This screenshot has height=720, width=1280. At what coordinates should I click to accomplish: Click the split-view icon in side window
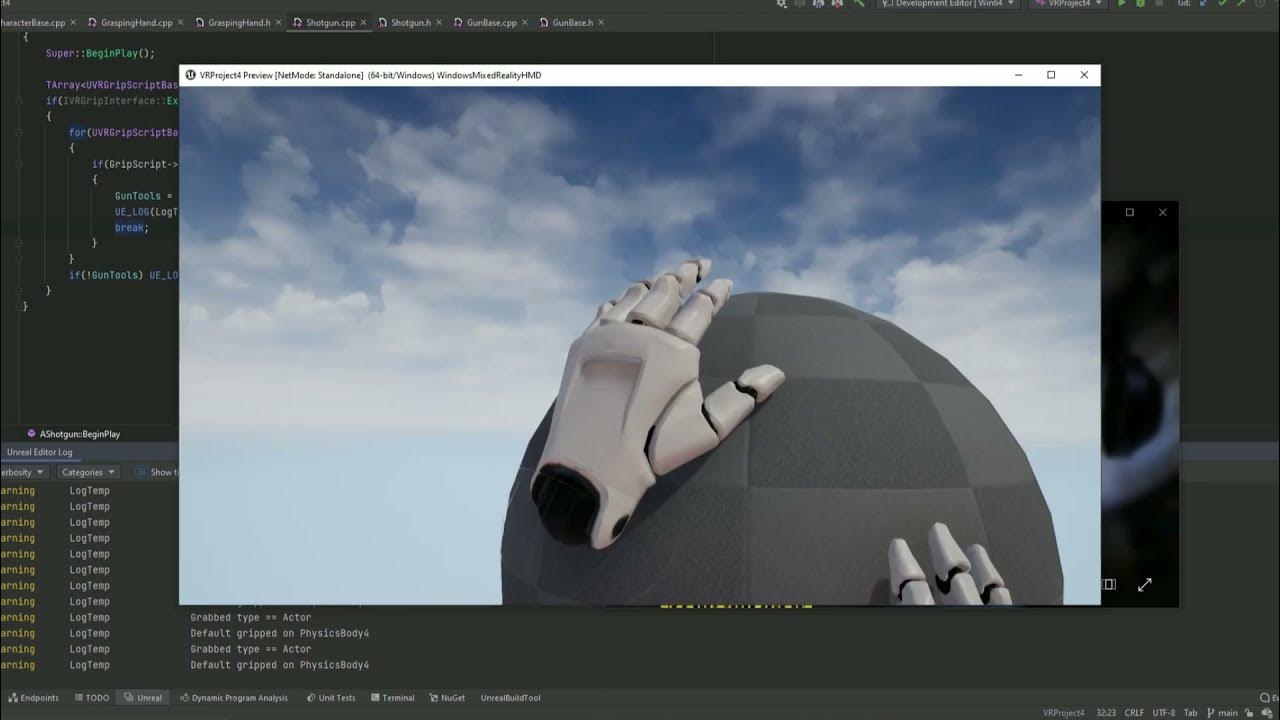[x=1108, y=584]
